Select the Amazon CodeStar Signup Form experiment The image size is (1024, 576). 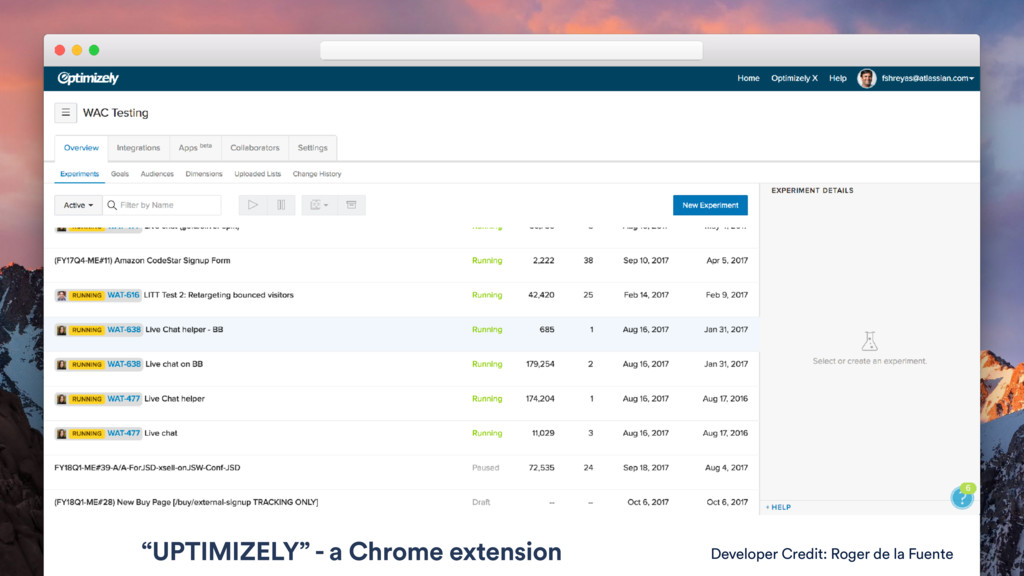142,261
